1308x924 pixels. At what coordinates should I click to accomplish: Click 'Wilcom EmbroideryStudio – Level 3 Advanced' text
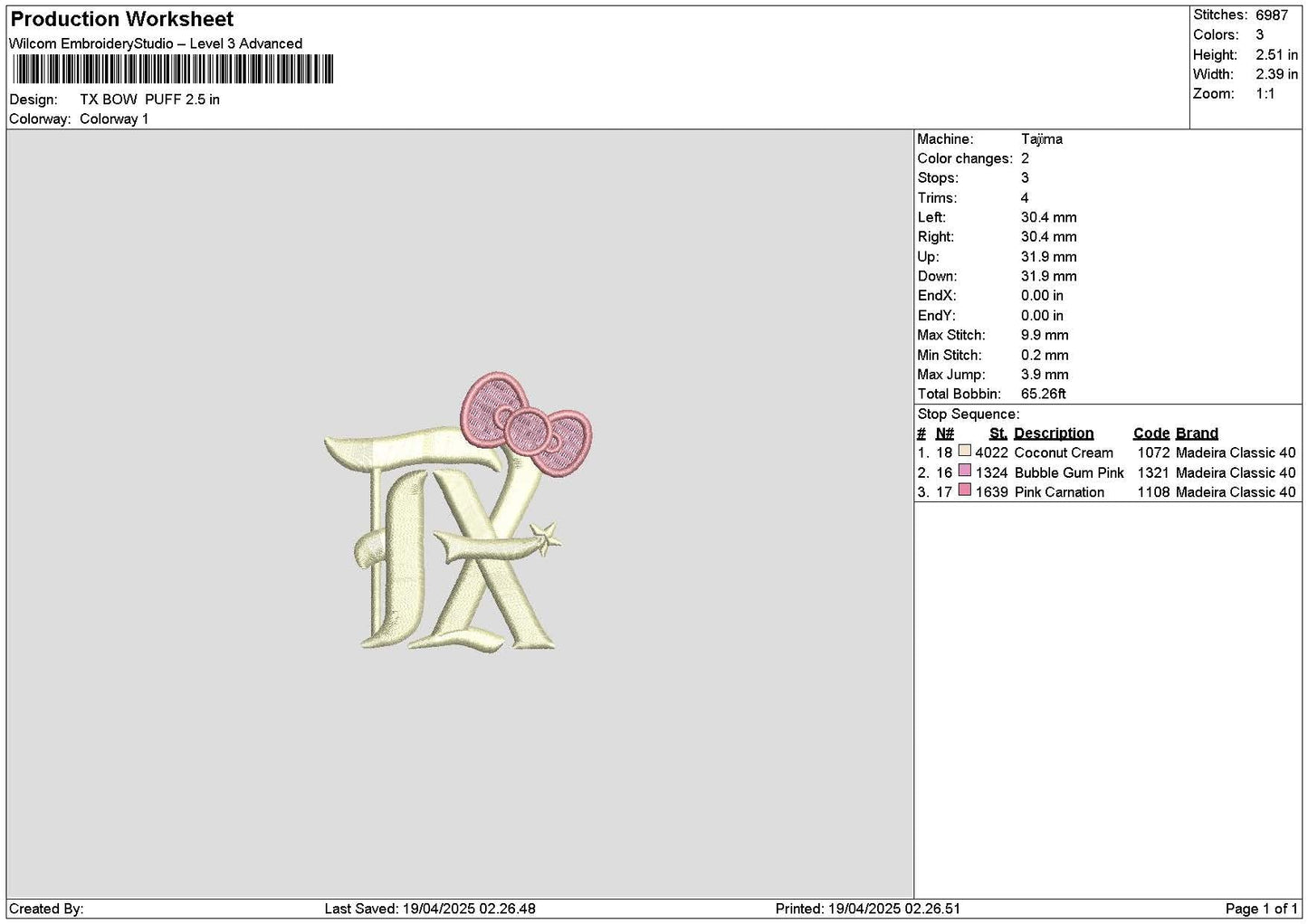pyautogui.click(x=156, y=43)
